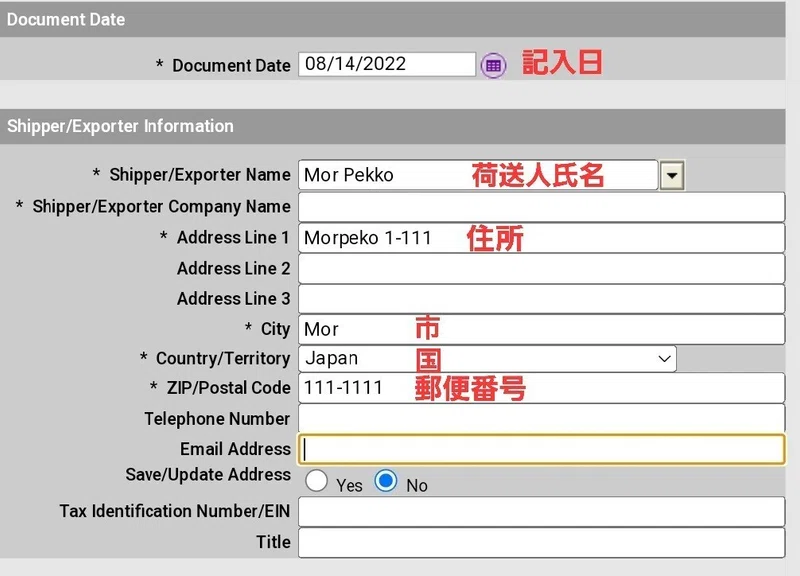The image size is (800, 576).
Task: Click the Title input field
Action: (x=541, y=543)
